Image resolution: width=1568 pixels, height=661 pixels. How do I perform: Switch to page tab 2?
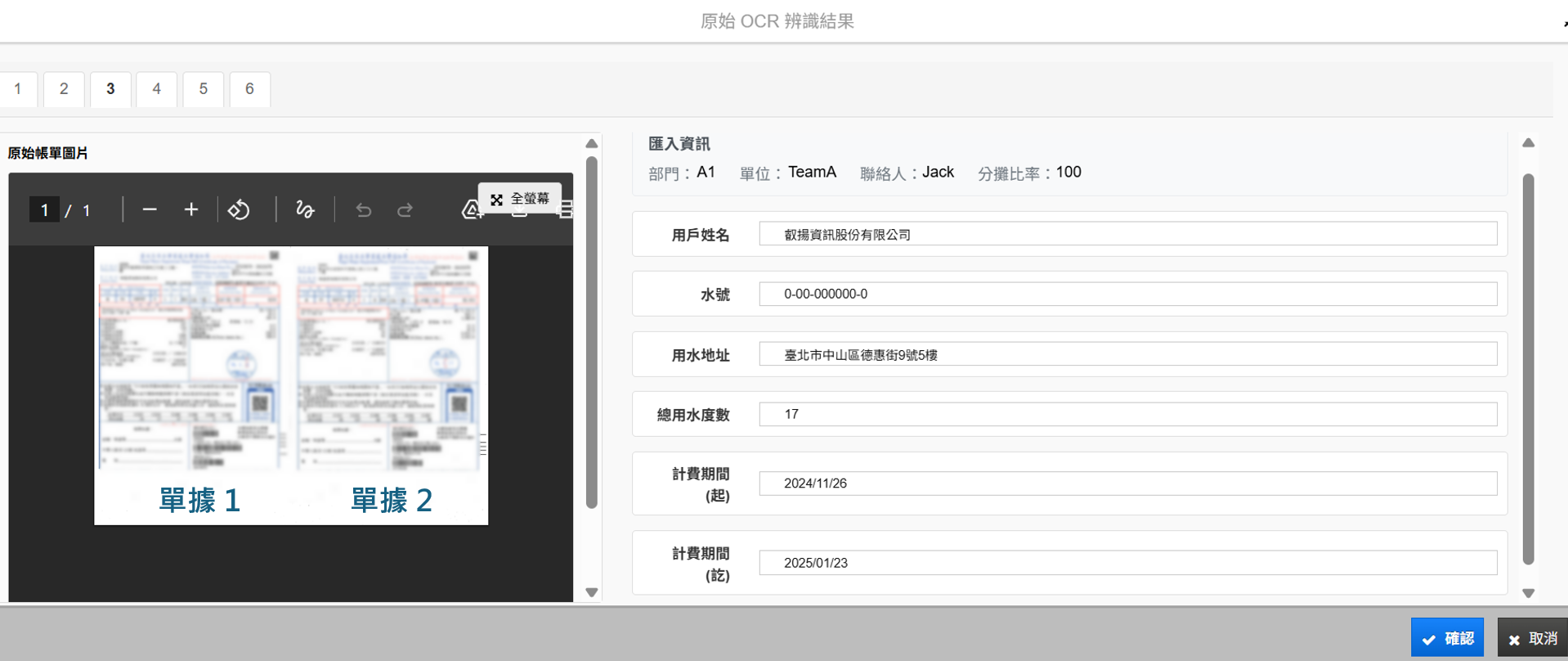[x=64, y=89]
